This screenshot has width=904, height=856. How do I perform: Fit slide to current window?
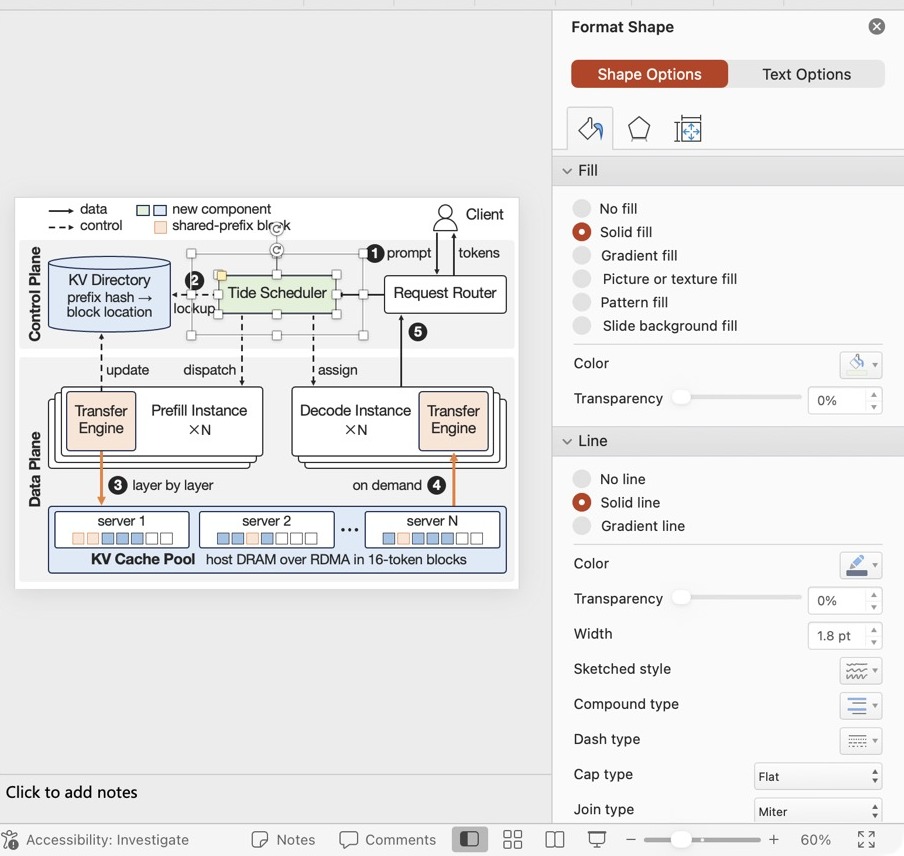click(866, 839)
